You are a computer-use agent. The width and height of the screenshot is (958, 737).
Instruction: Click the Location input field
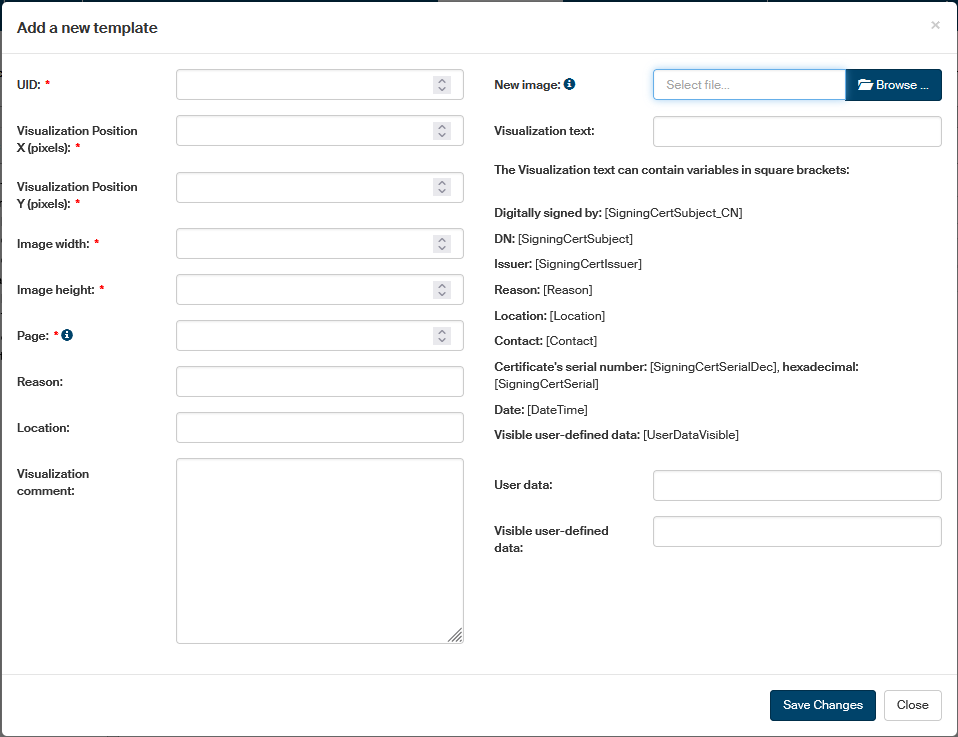[319, 427]
